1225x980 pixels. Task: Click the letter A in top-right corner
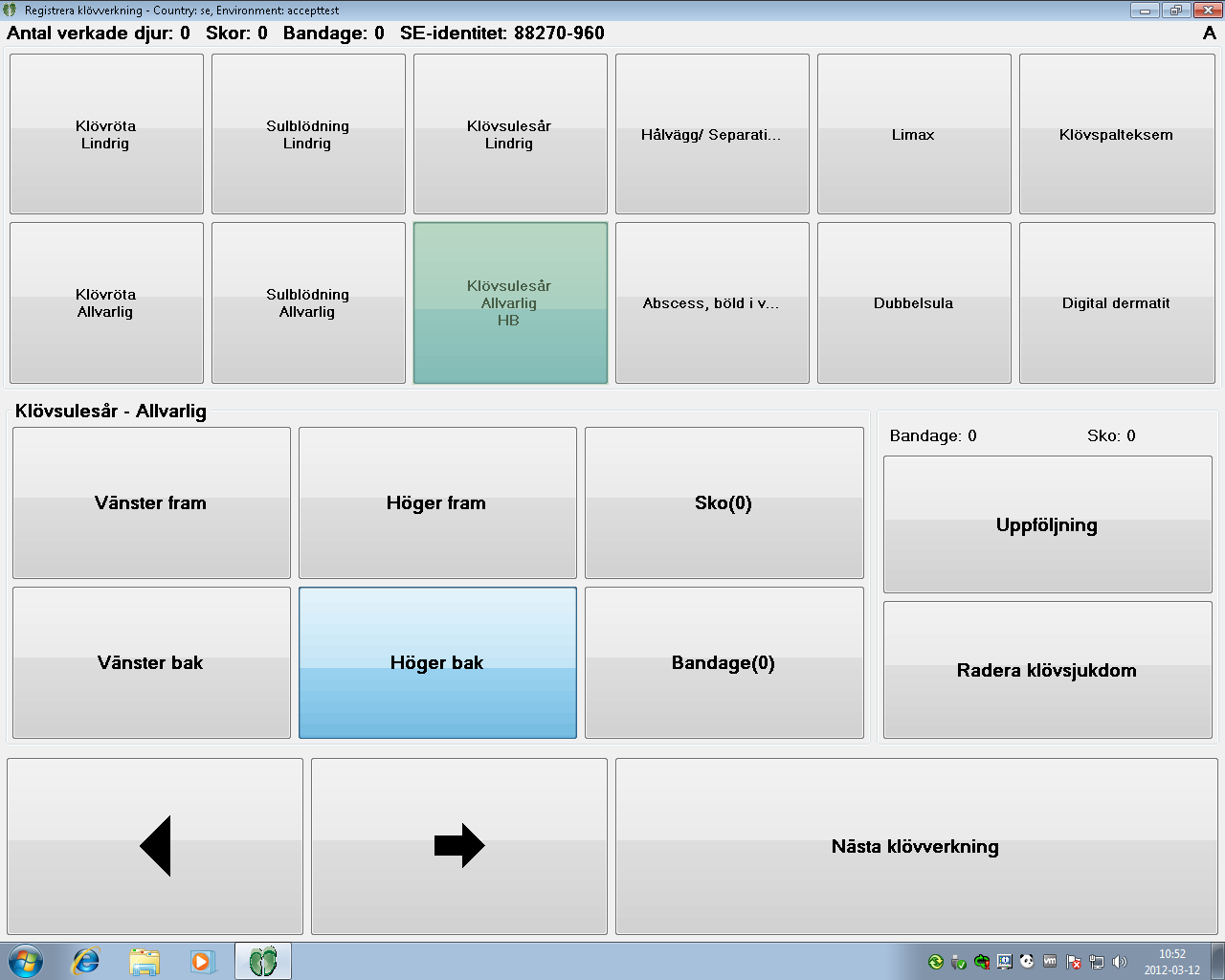click(x=1210, y=33)
